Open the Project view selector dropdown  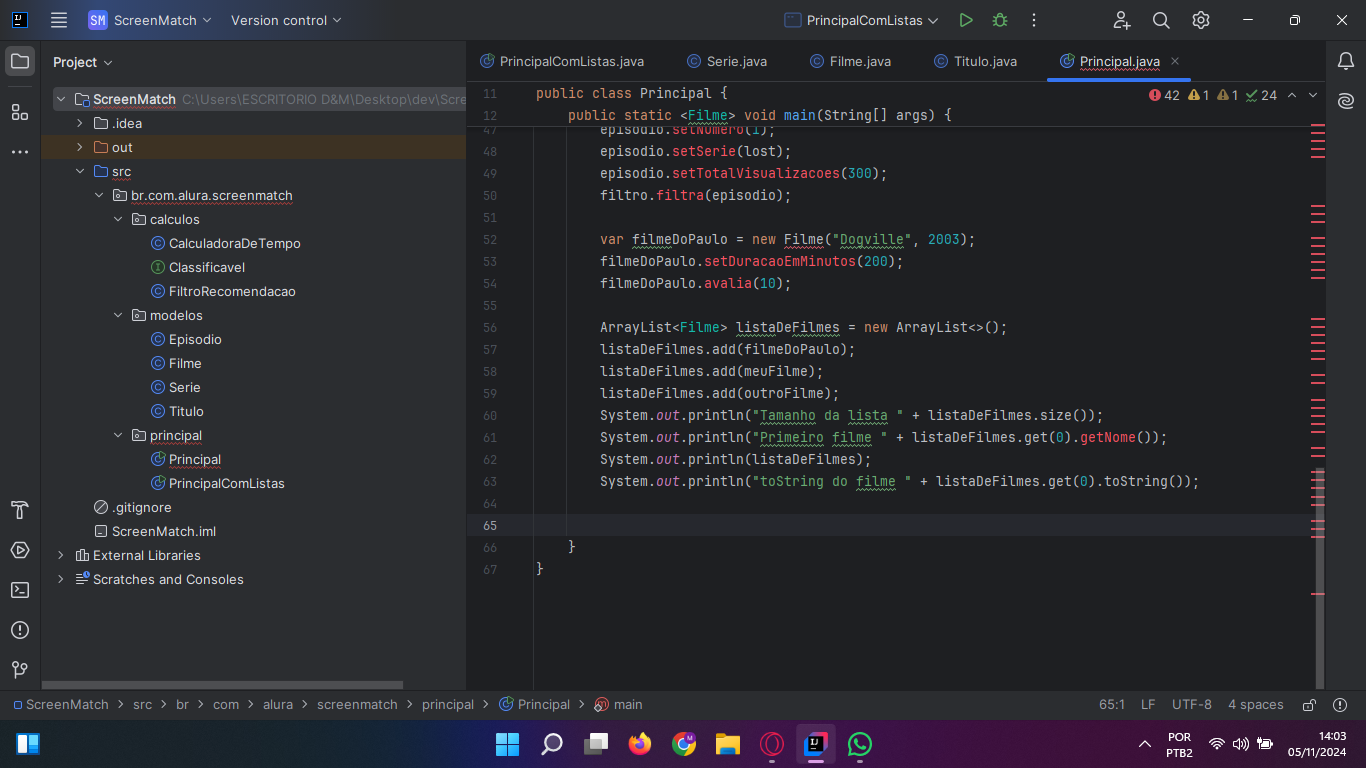(82, 62)
